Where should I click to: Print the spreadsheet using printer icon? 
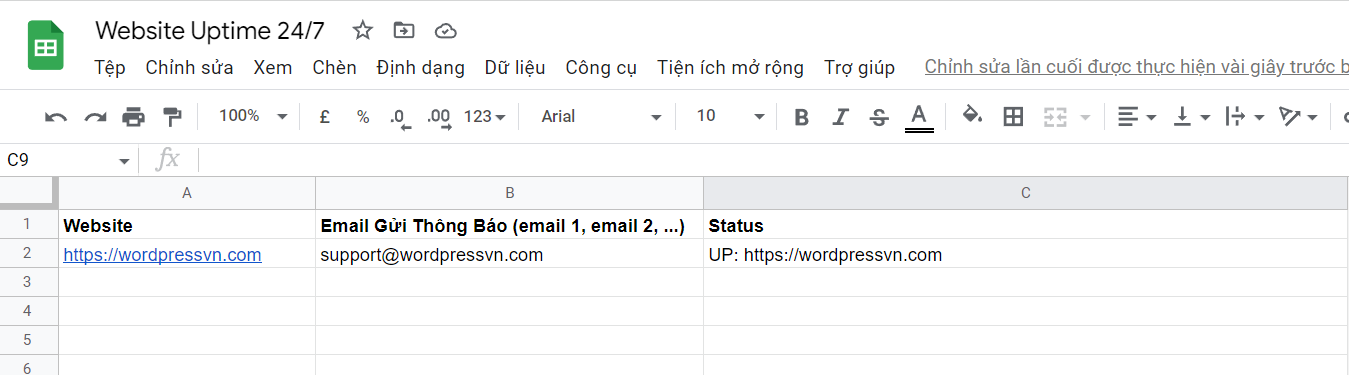click(133, 117)
